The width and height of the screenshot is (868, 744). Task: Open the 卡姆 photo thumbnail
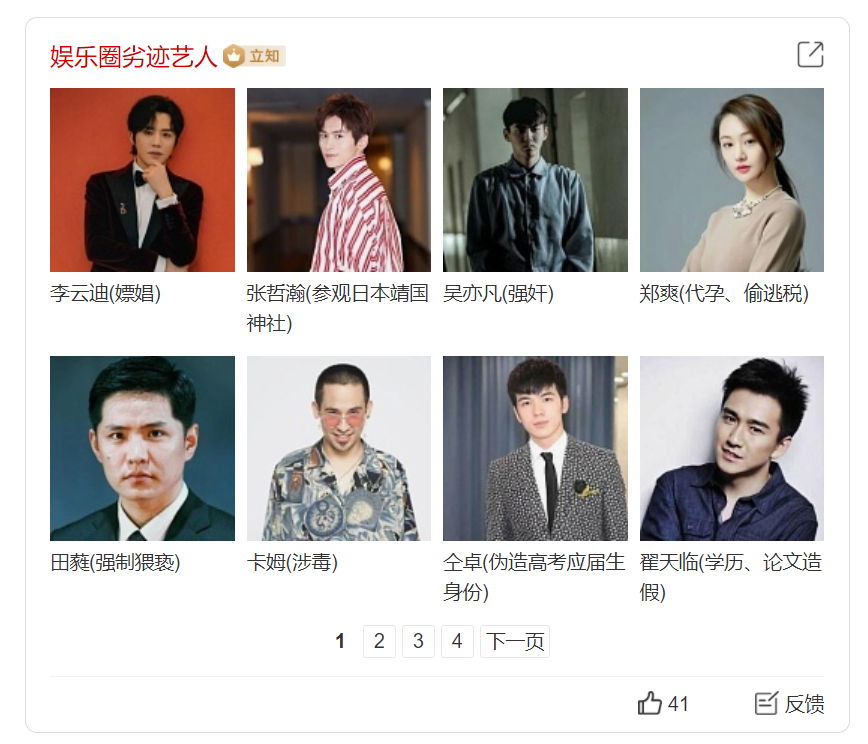tap(339, 448)
